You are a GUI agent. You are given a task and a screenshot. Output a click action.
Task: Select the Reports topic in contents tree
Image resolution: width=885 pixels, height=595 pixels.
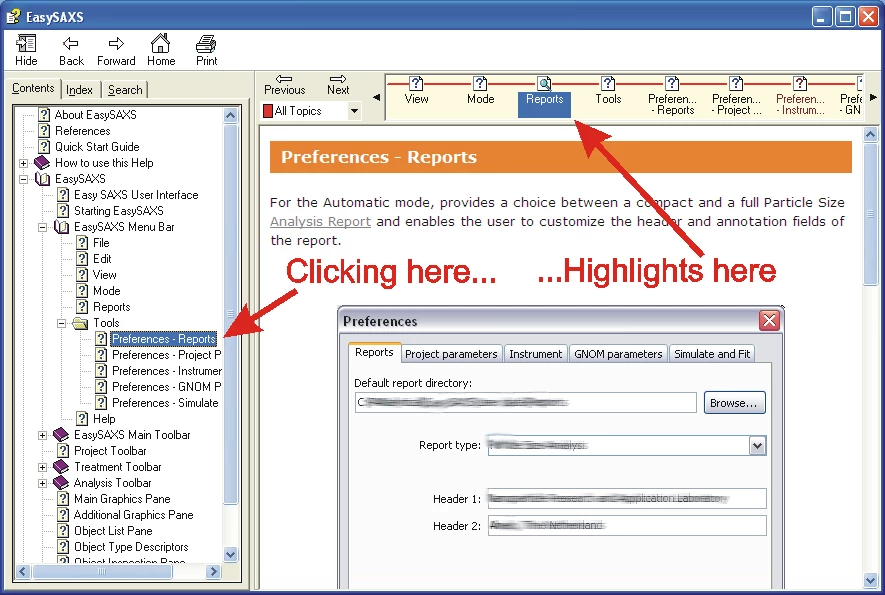(x=112, y=307)
